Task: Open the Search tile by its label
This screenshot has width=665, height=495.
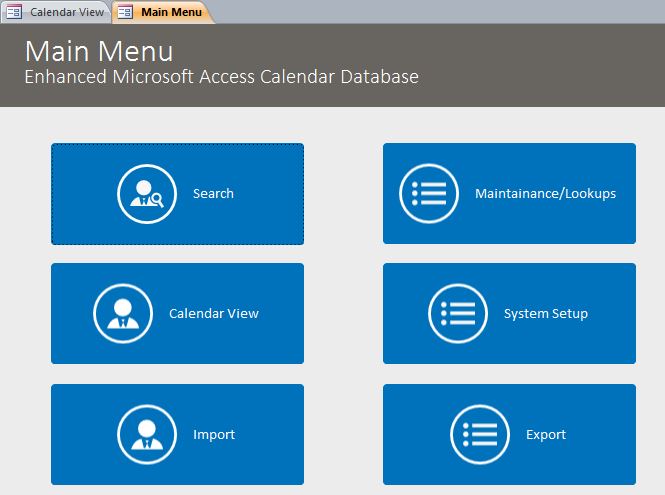Action: [x=213, y=193]
